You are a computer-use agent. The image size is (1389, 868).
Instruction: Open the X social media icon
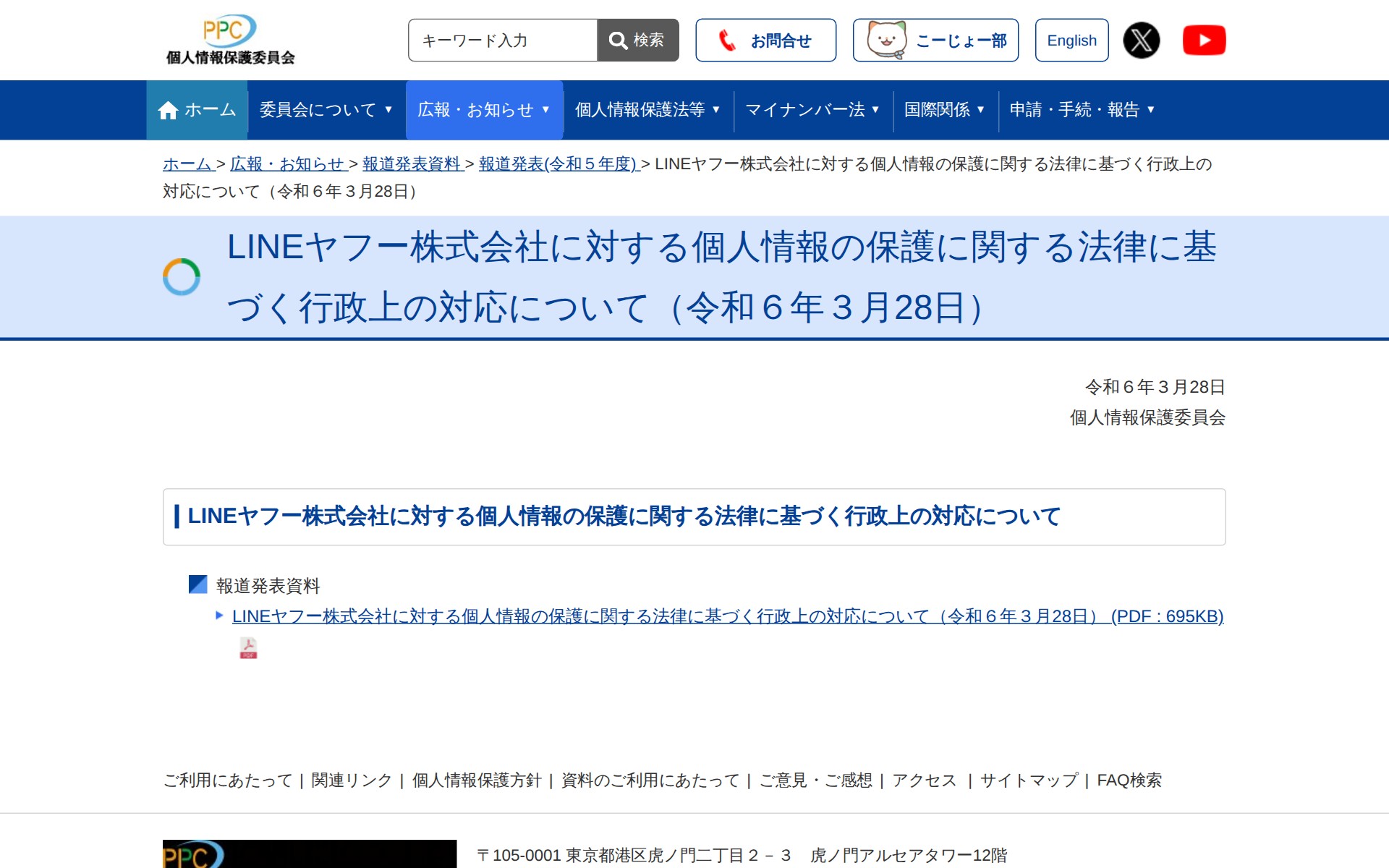[x=1141, y=41]
